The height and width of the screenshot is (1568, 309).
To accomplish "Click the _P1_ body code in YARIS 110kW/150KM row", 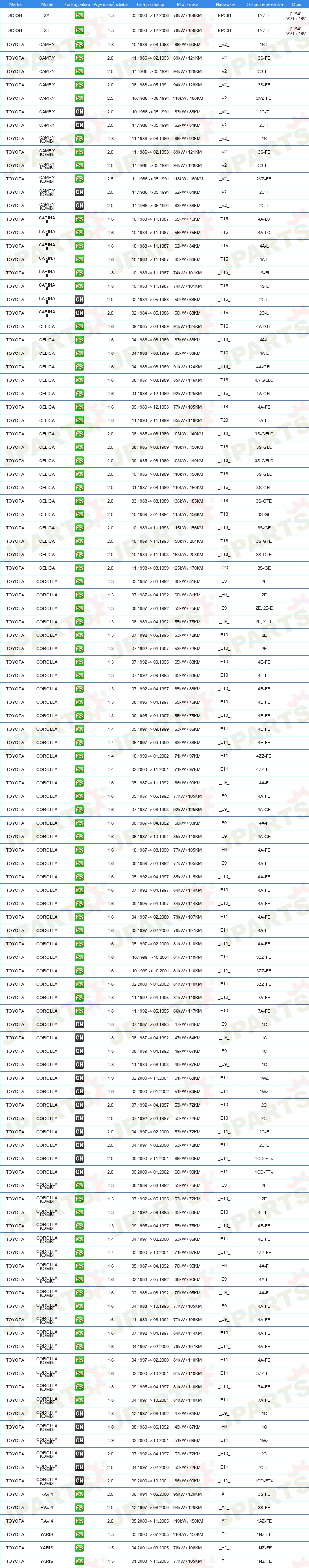I will coord(224,1534).
